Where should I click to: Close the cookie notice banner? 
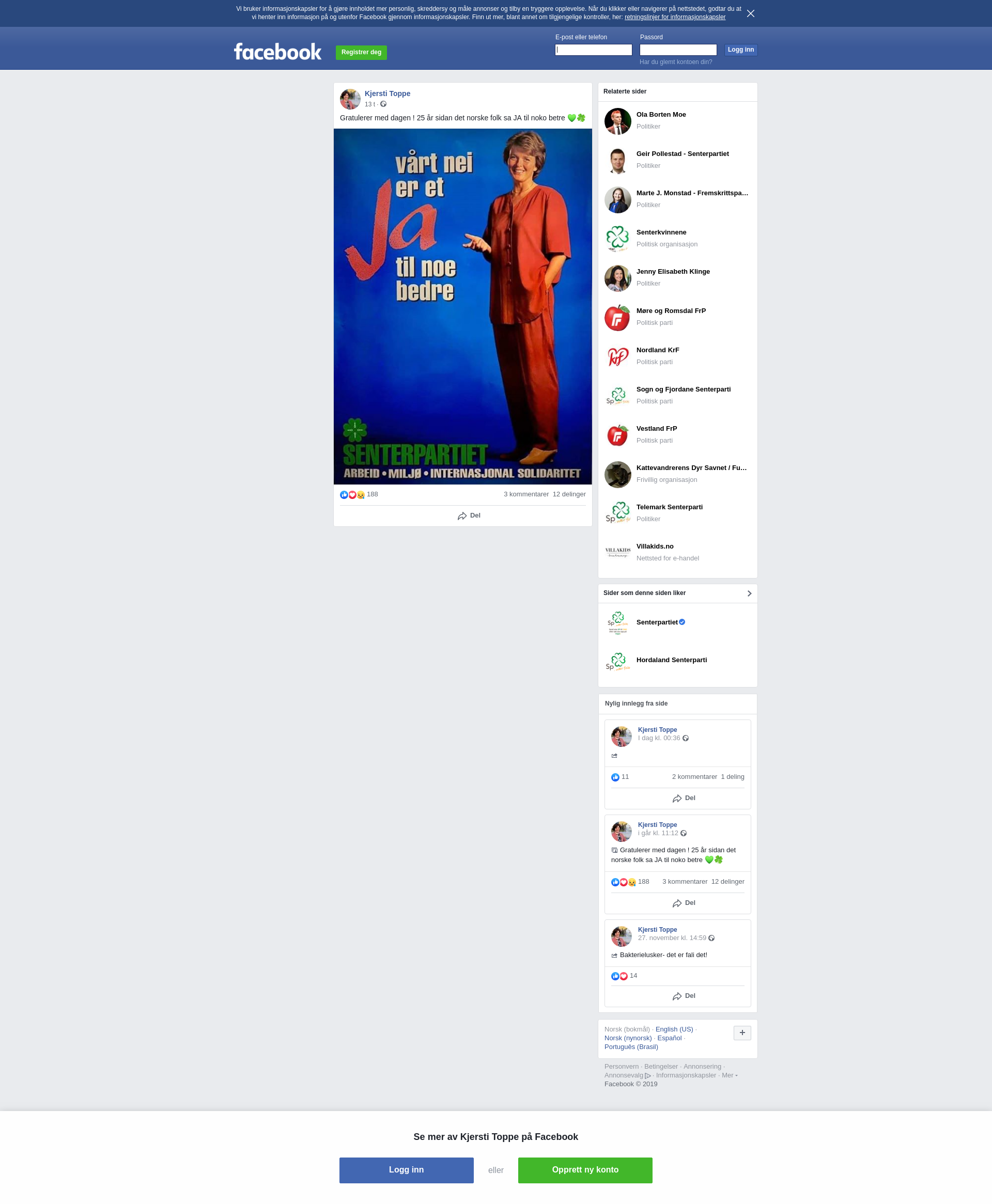[750, 14]
